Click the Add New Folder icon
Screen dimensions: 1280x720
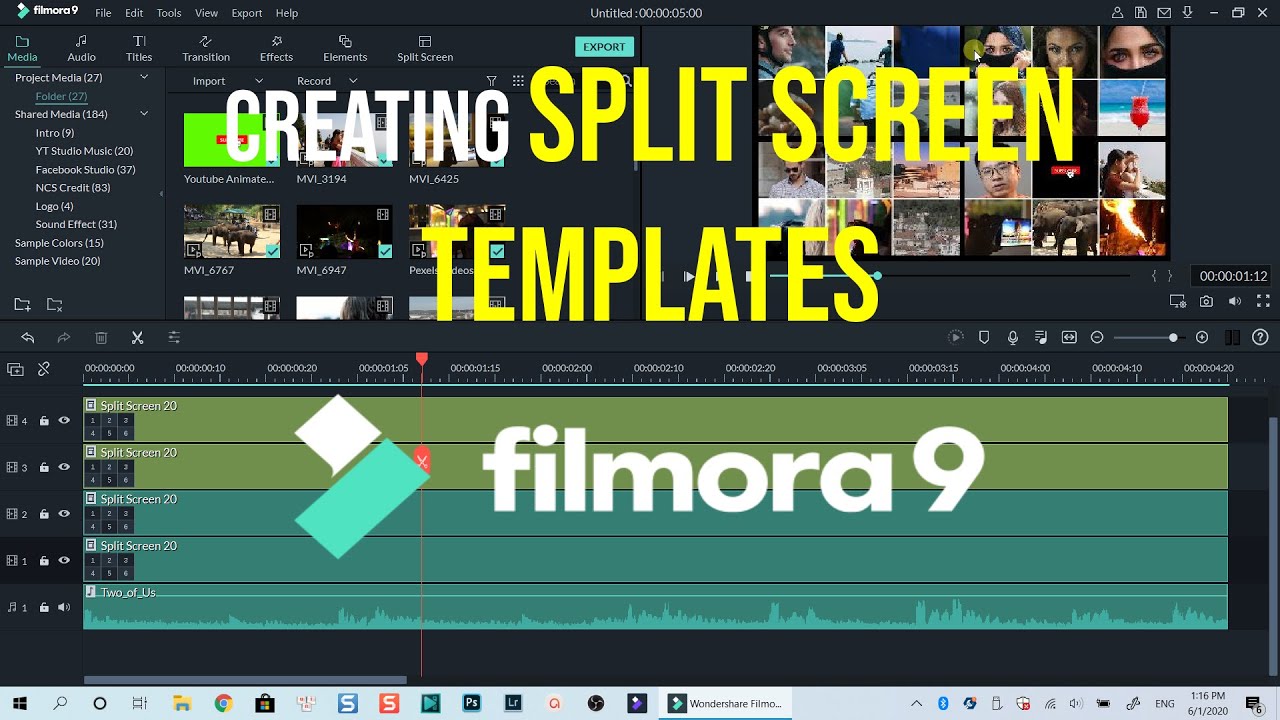point(22,304)
